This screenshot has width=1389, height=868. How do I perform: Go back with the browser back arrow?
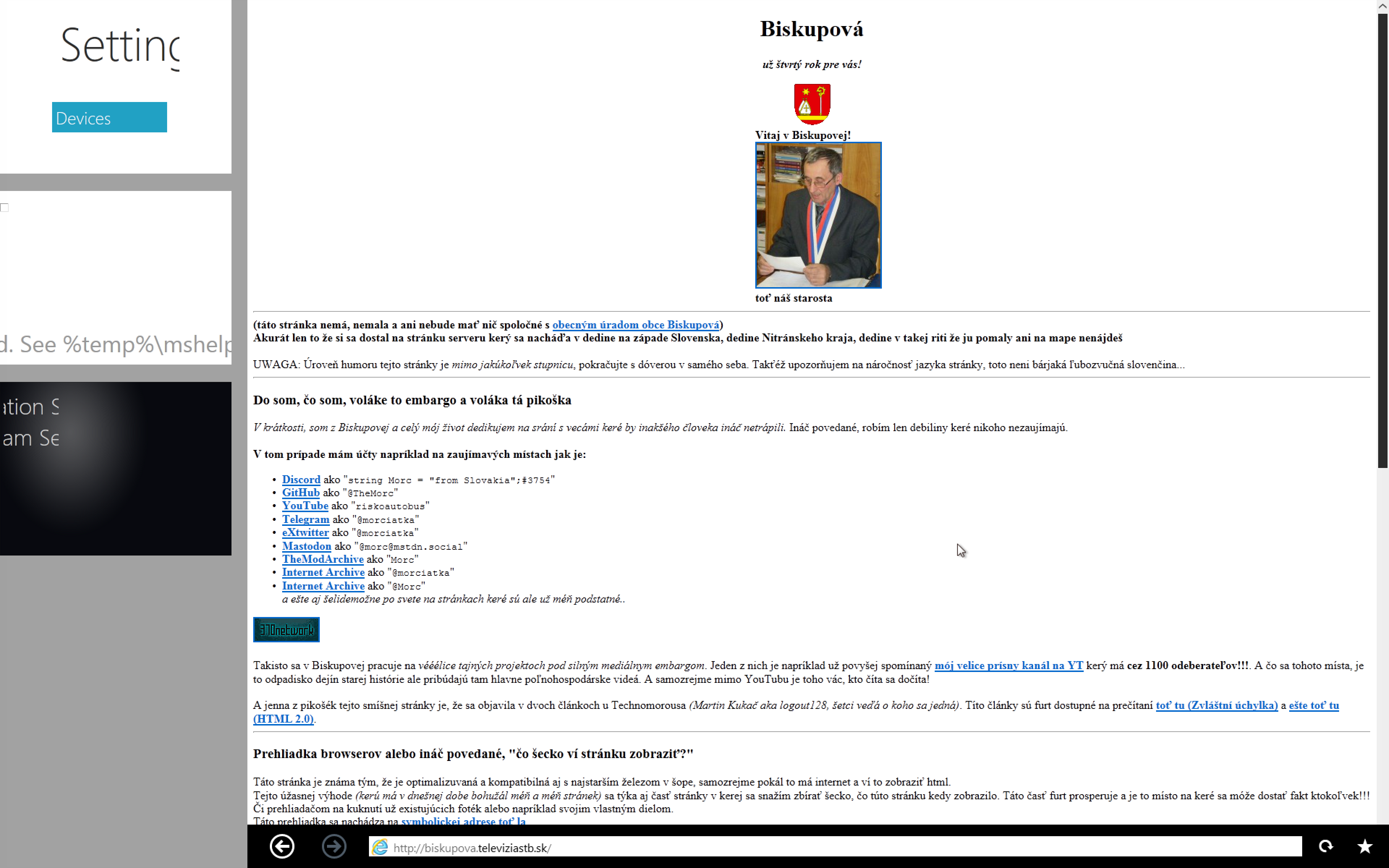(282, 846)
